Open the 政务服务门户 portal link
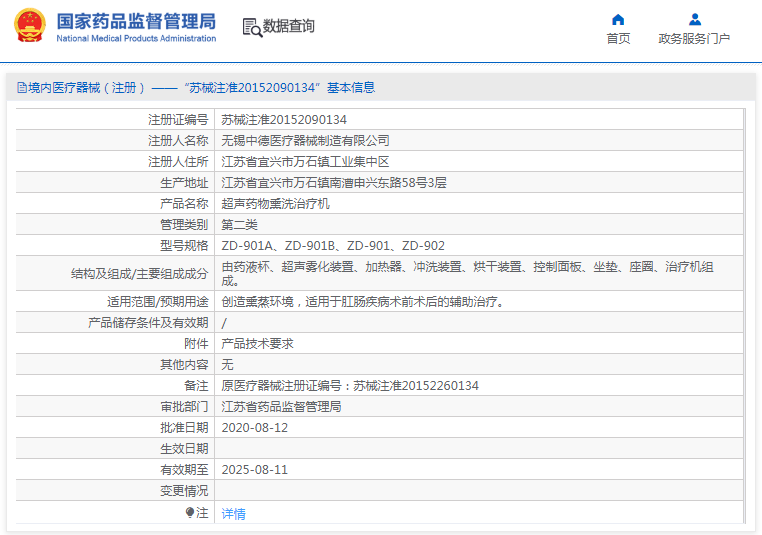This screenshot has height=535, width=762. (x=694, y=38)
